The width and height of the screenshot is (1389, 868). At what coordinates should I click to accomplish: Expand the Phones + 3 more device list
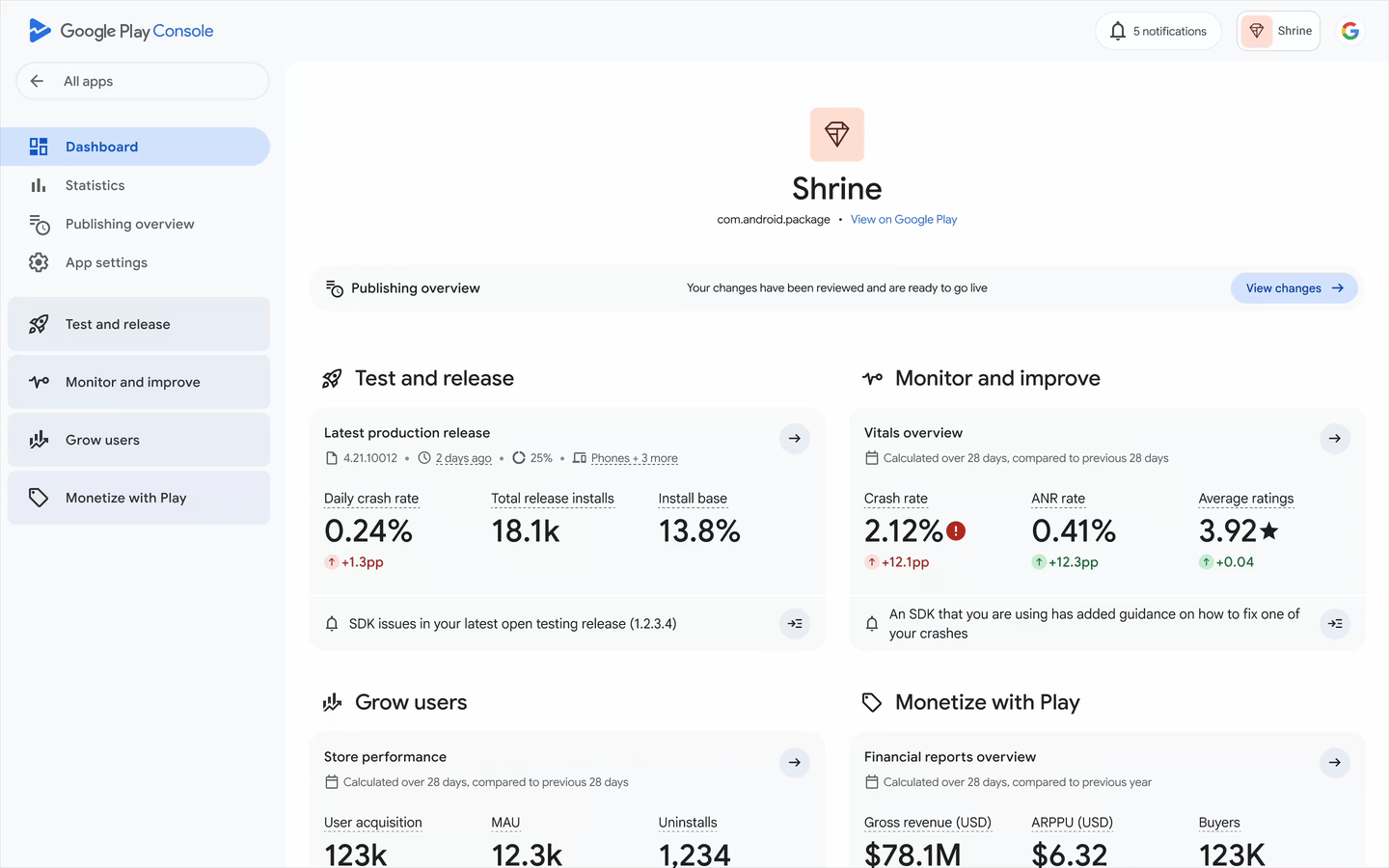click(x=634, y=458)
